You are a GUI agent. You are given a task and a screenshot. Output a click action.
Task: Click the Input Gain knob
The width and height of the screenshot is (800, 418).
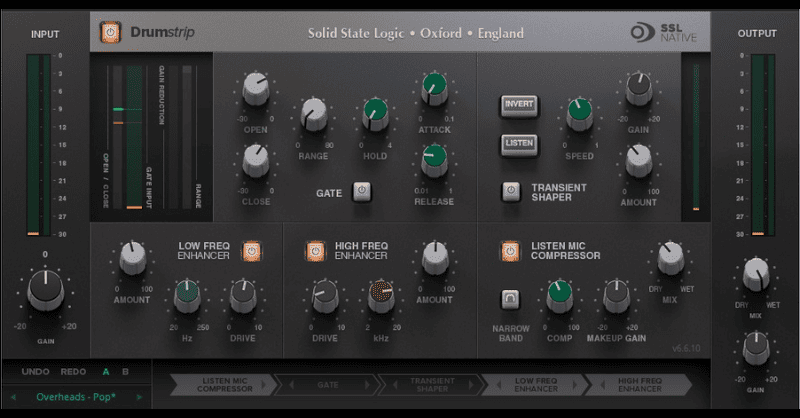pos(45,290)
